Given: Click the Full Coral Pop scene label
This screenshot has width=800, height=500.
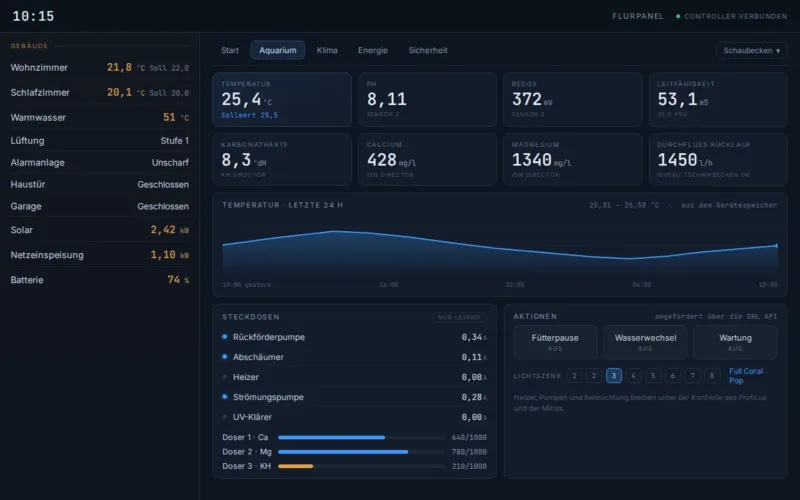Looking at the screenshot, I should 746,376.
